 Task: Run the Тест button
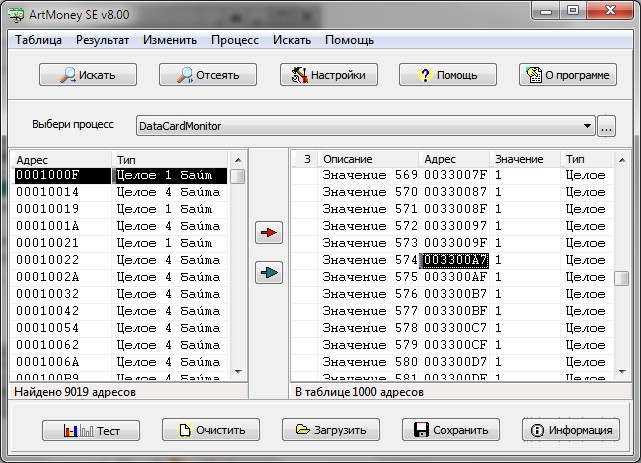point(91,430)
